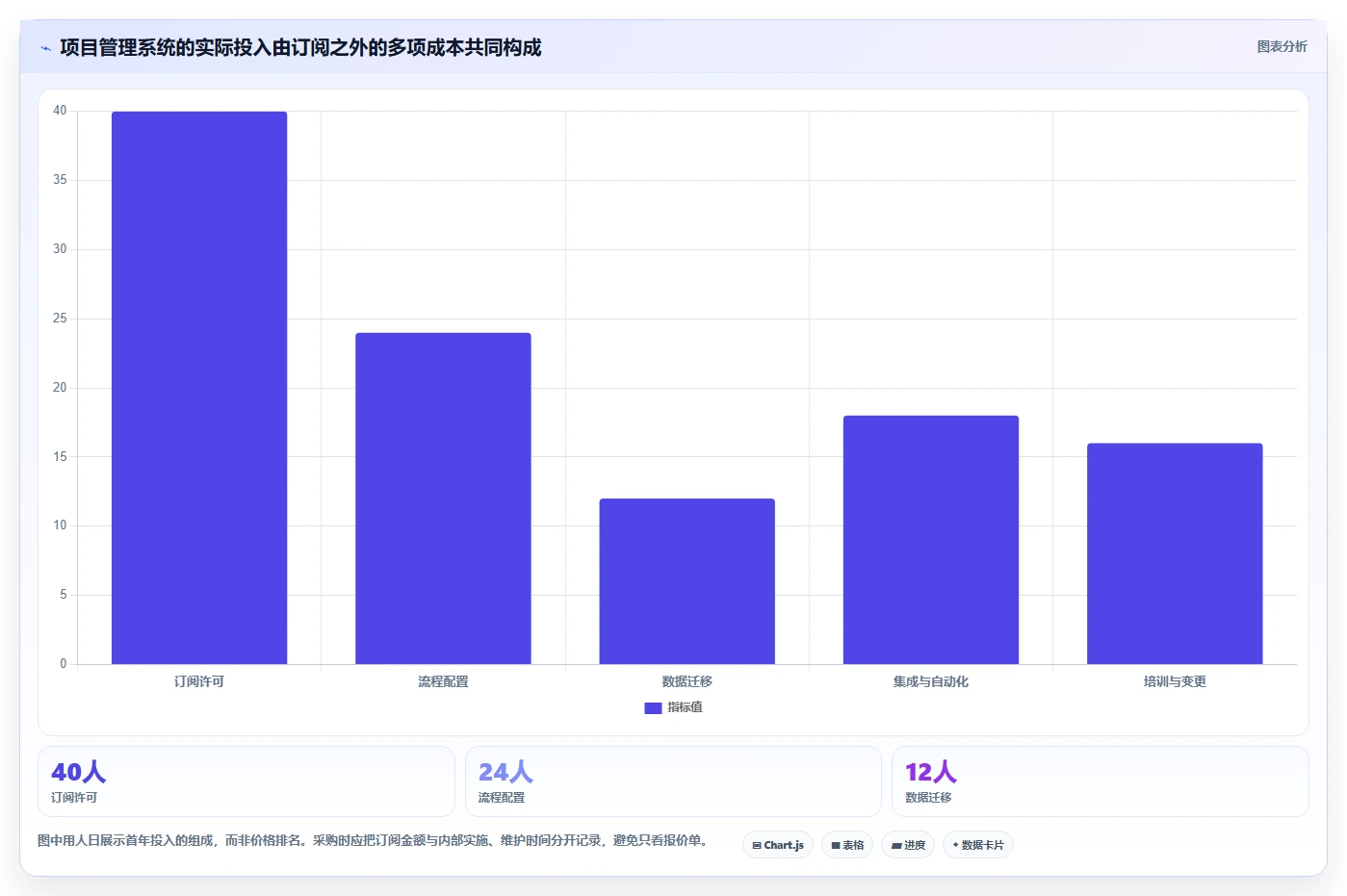
Task: Open the 12人 数据迁移 stat card
Action: 1101,781
